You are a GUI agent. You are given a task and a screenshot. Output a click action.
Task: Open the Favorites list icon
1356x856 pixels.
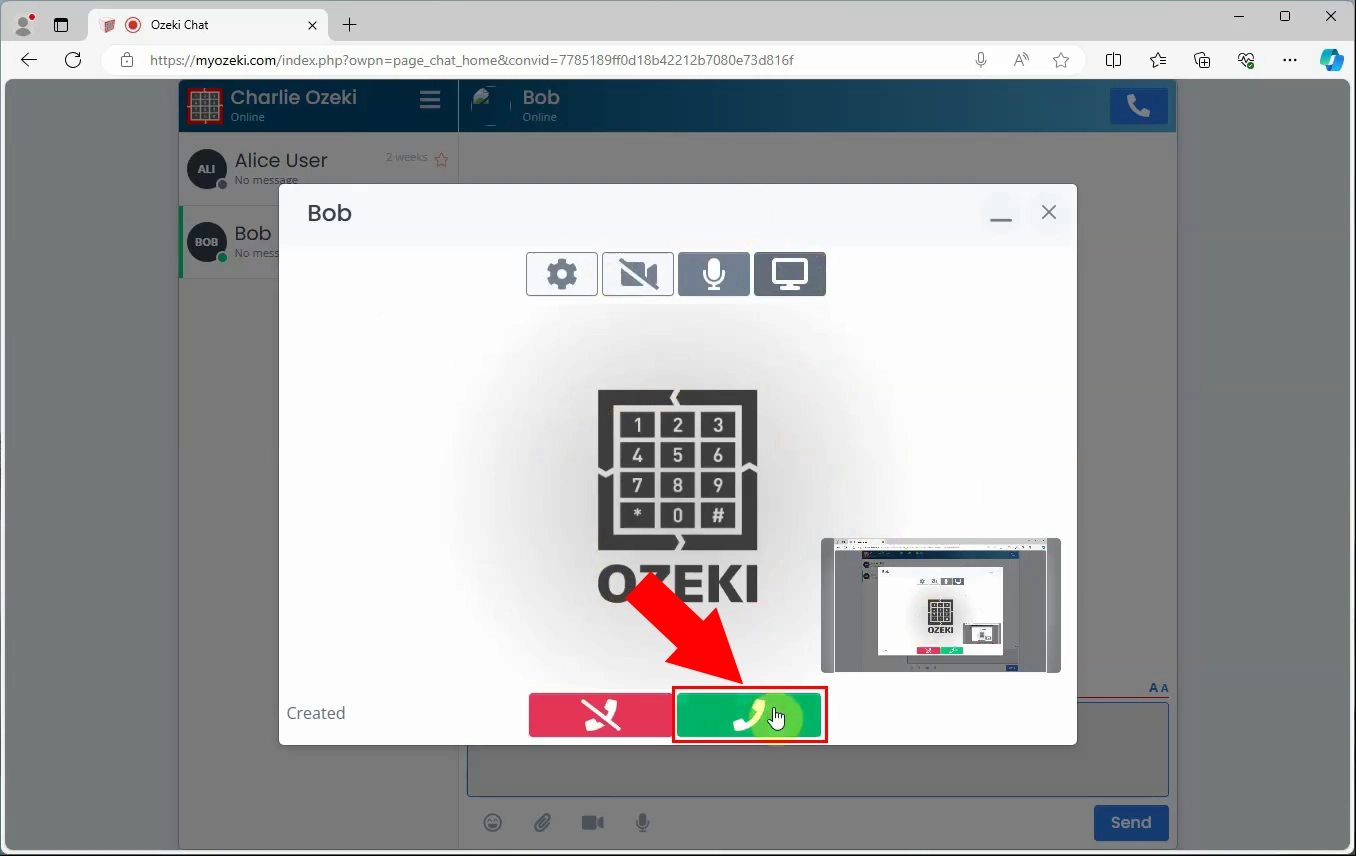point(1158,60)
